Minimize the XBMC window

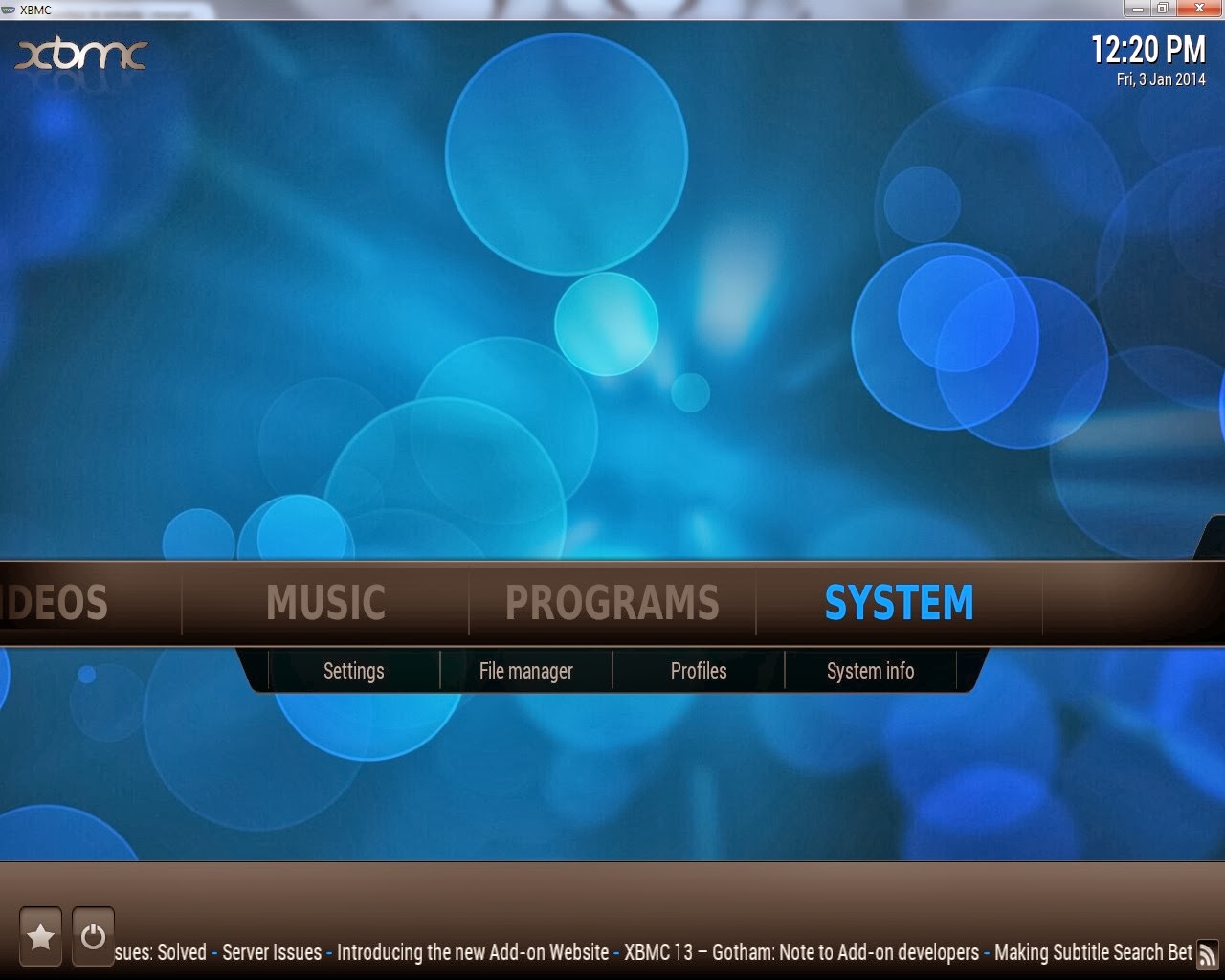click(1138, 9)
